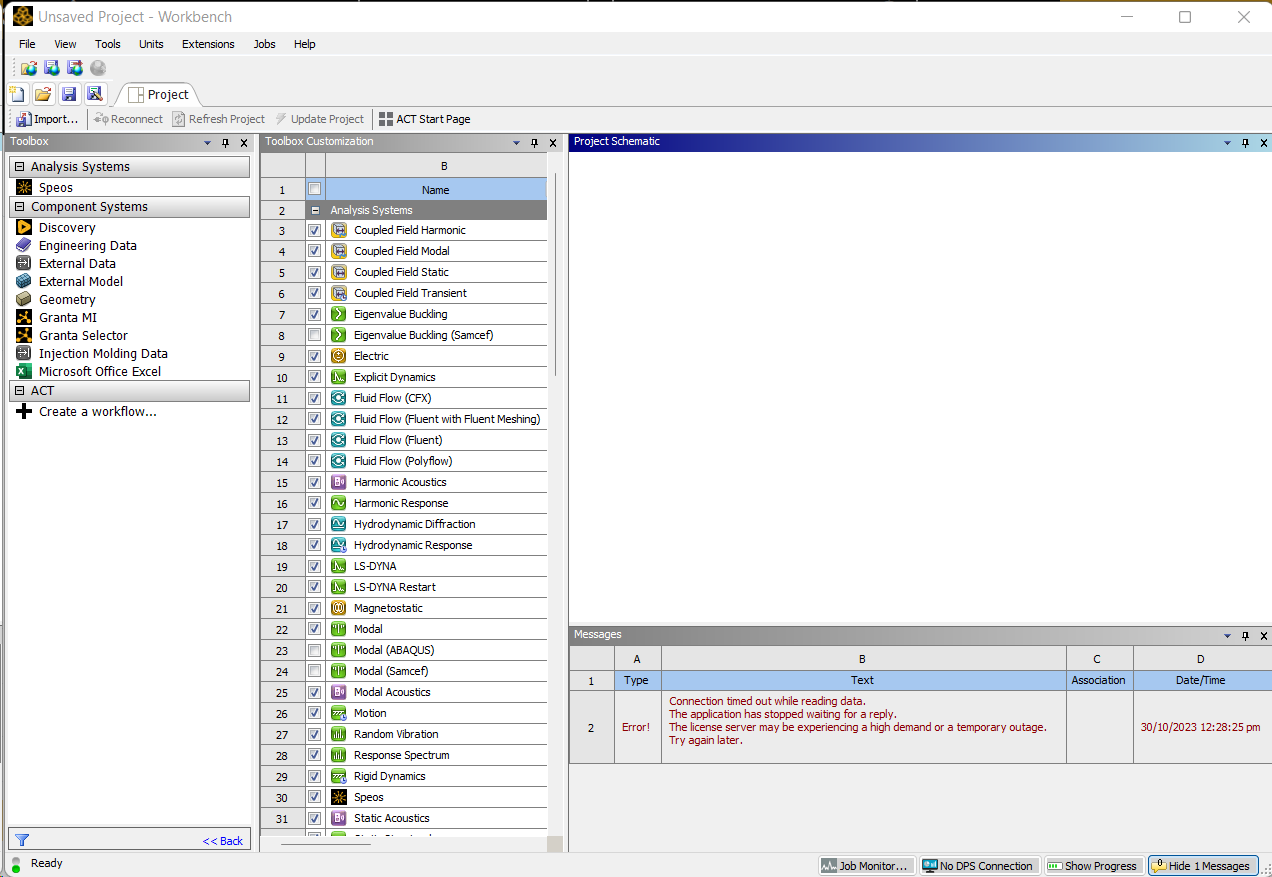Click the Speos icon in Toolbox
The width and height of the screenshot is (1272, 877).
(x=24, y=187)
